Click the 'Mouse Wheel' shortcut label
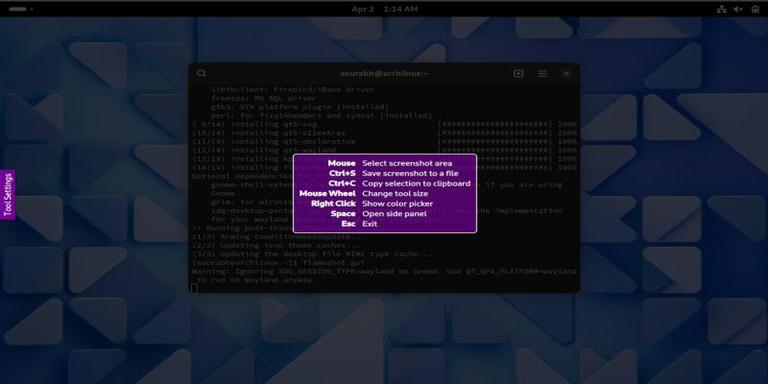The width and height of the screenshot is (768, 384). [x=328, y=193]
